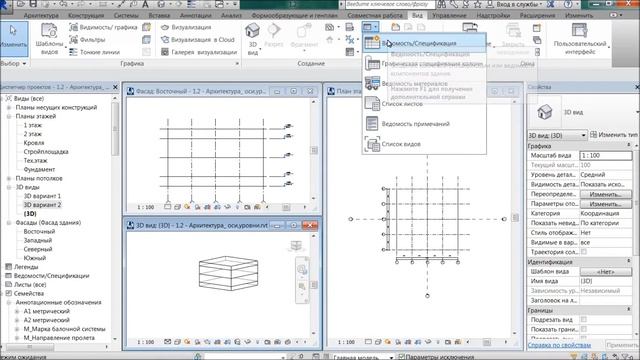Image resolution: width=640 pixels, height=360 pixels.
Task: Toggle Тонкие линии thin lines
Action: (95, 52)
